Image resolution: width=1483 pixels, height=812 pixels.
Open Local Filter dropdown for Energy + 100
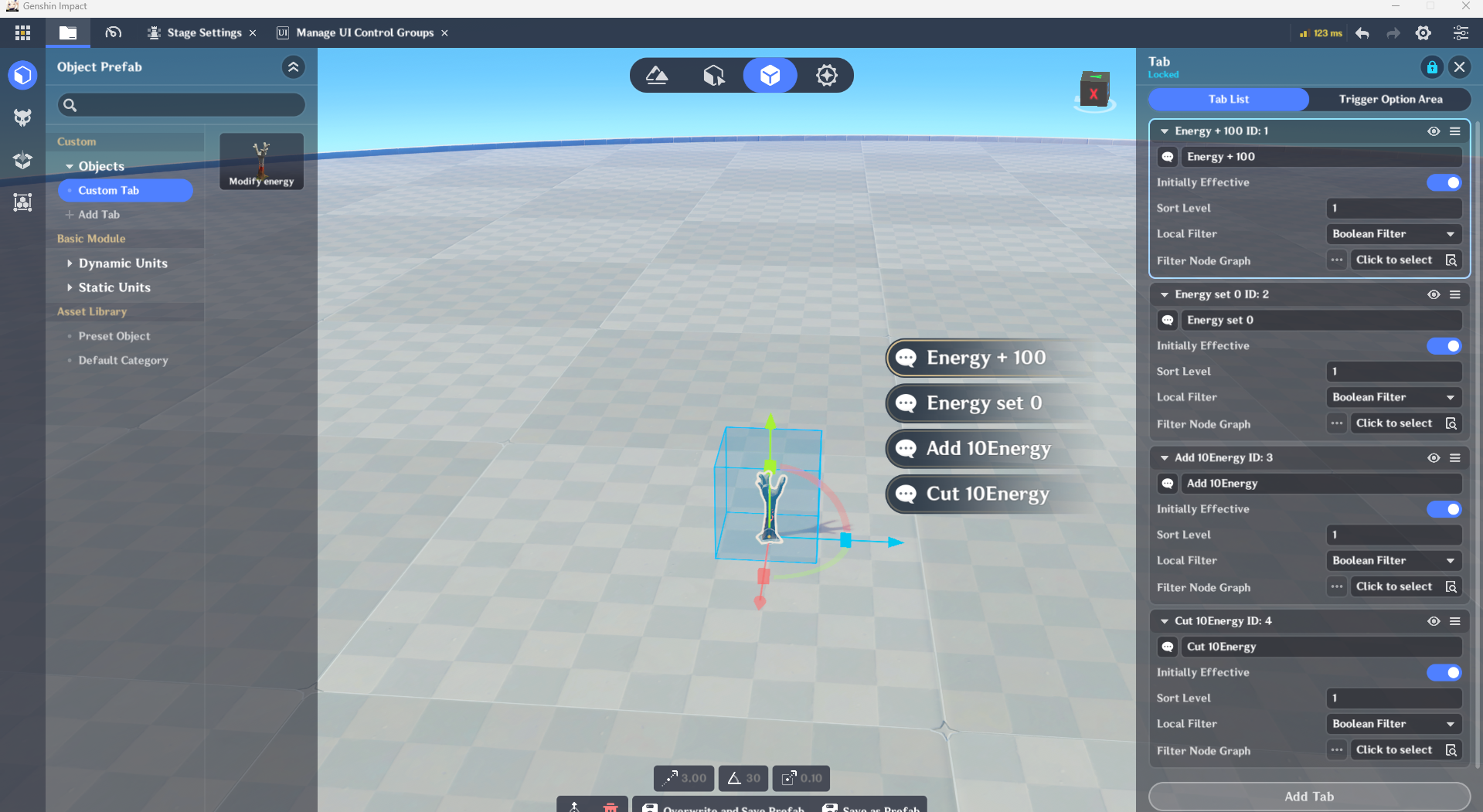[x=1393, y=234]
